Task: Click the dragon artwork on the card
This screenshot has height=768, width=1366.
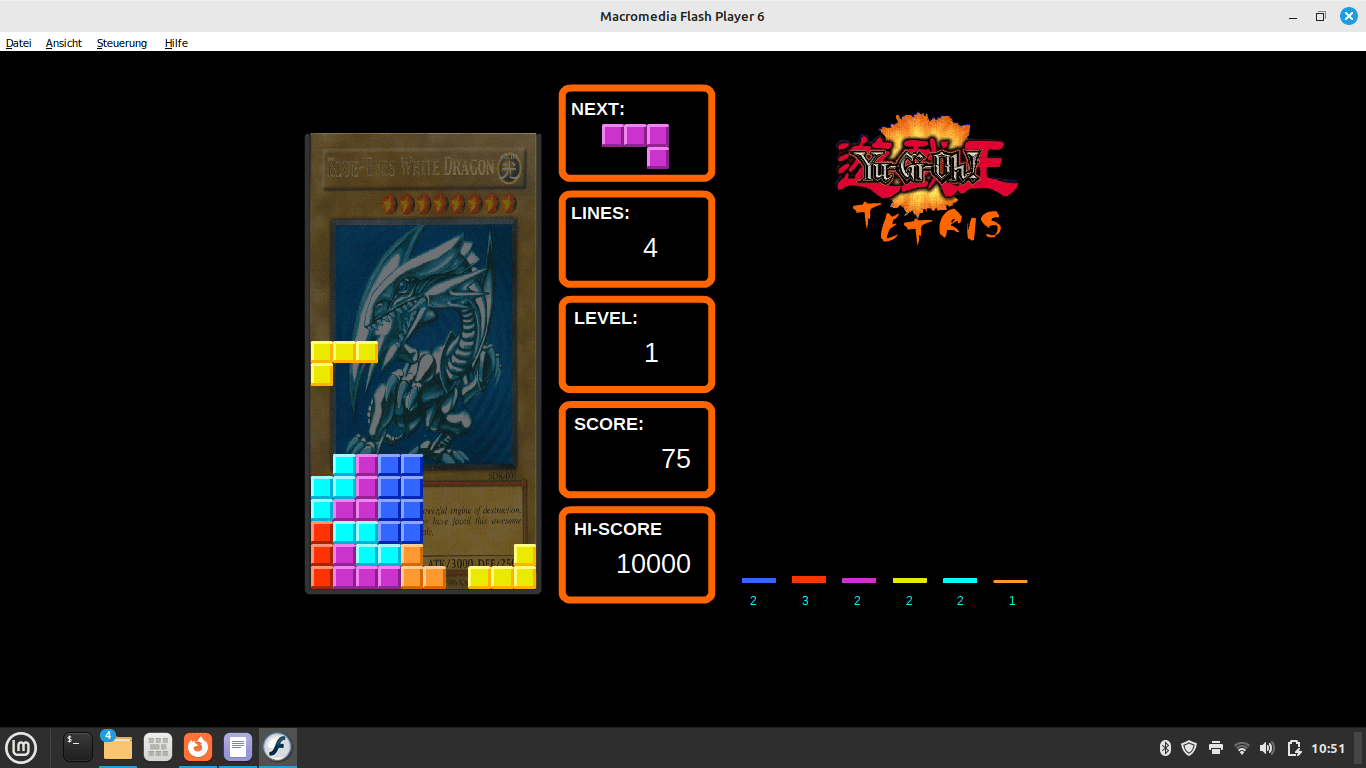Action: [x=423, y=343]
